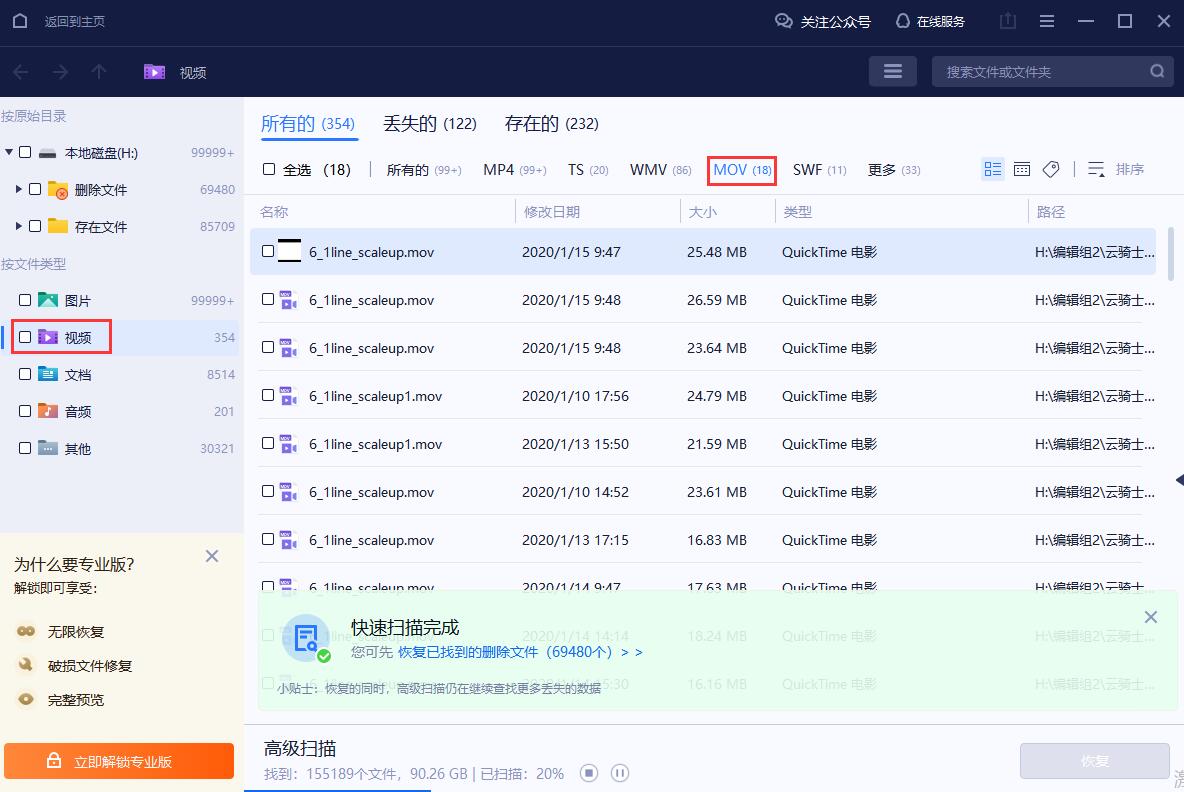The image size is (1184, 792).
Task: Open the tag filter icon
Action: tap(1051, 169)
